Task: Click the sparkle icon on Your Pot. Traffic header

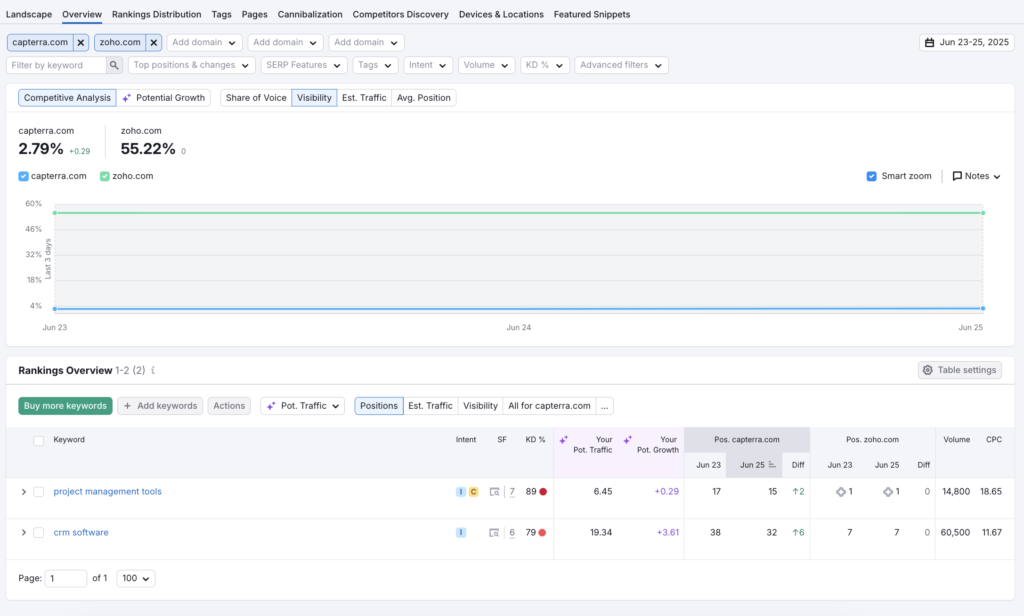Action: (564, 440)
